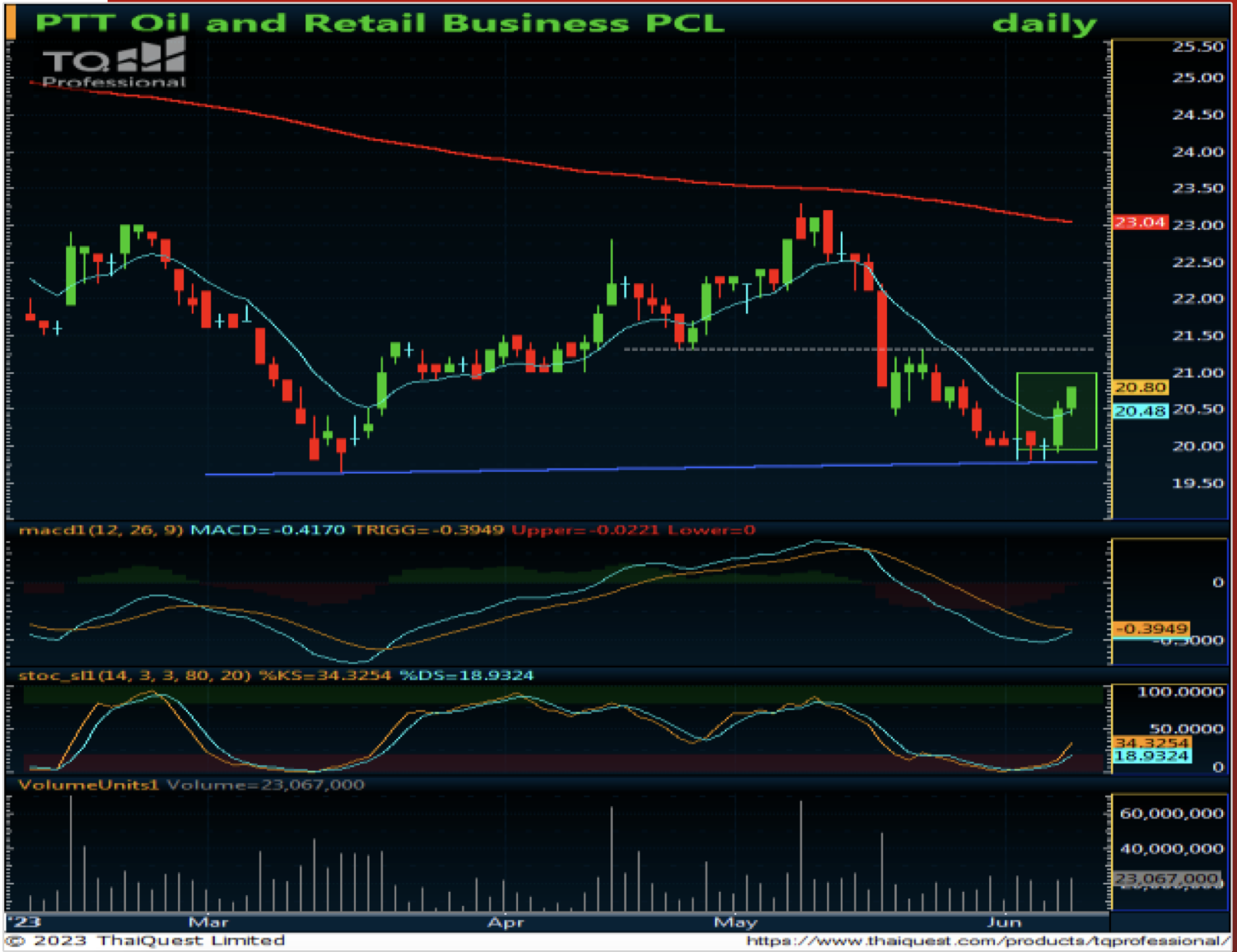Click the "© 2023 ThaiQuest Limited" copyright text
Image resolution: width=1237 pixels, height=952 pixels.
tap(146, 940)
